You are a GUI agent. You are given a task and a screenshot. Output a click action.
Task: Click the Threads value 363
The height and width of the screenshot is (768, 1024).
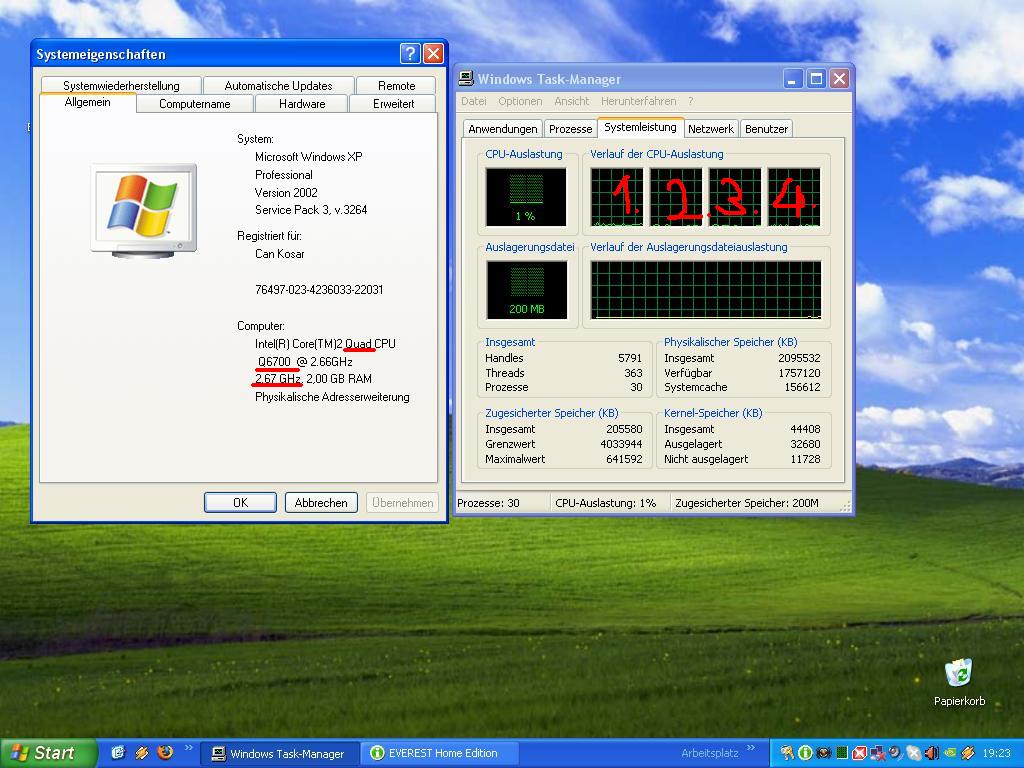click(x=633, y=373)
